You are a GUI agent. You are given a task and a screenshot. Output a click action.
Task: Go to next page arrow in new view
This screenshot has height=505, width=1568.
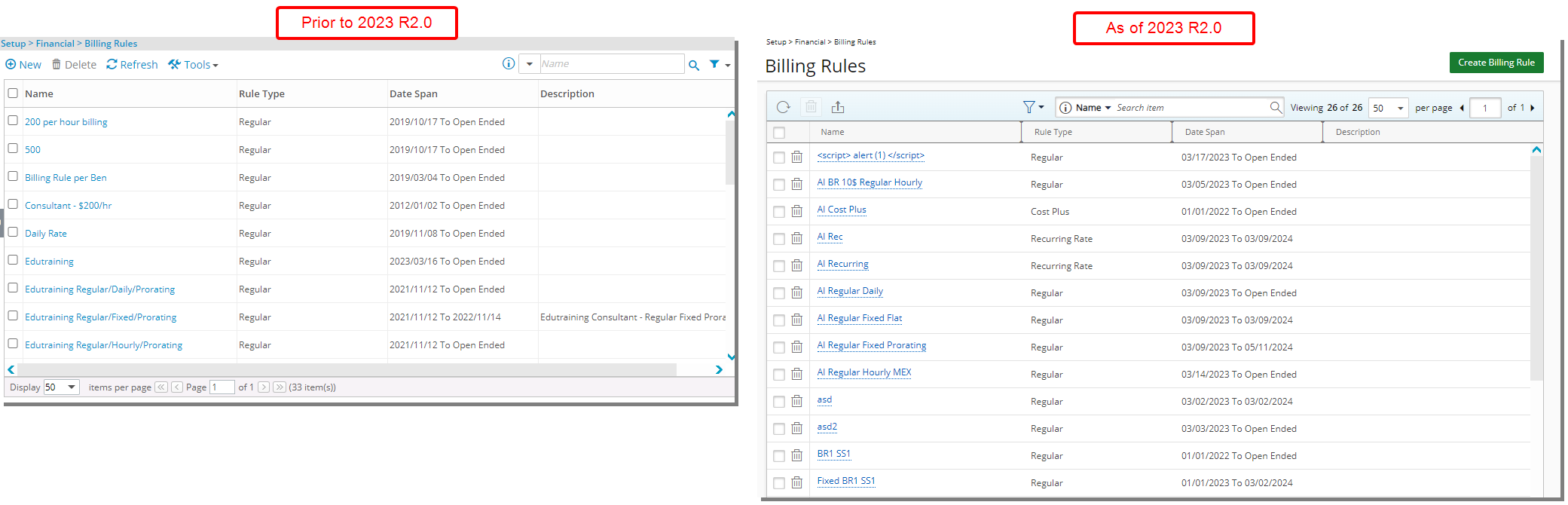(1533, 108)
